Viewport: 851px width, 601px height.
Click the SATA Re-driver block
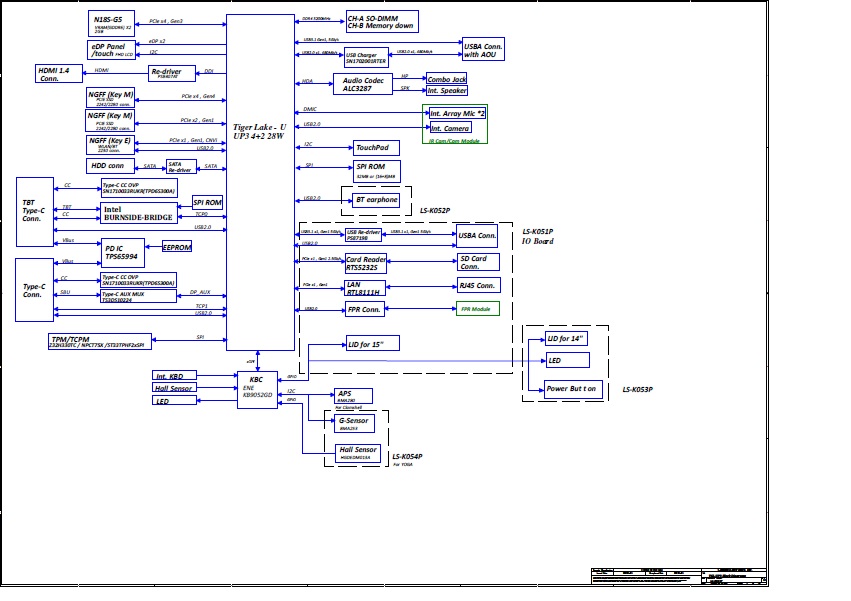tap(181, 167)
